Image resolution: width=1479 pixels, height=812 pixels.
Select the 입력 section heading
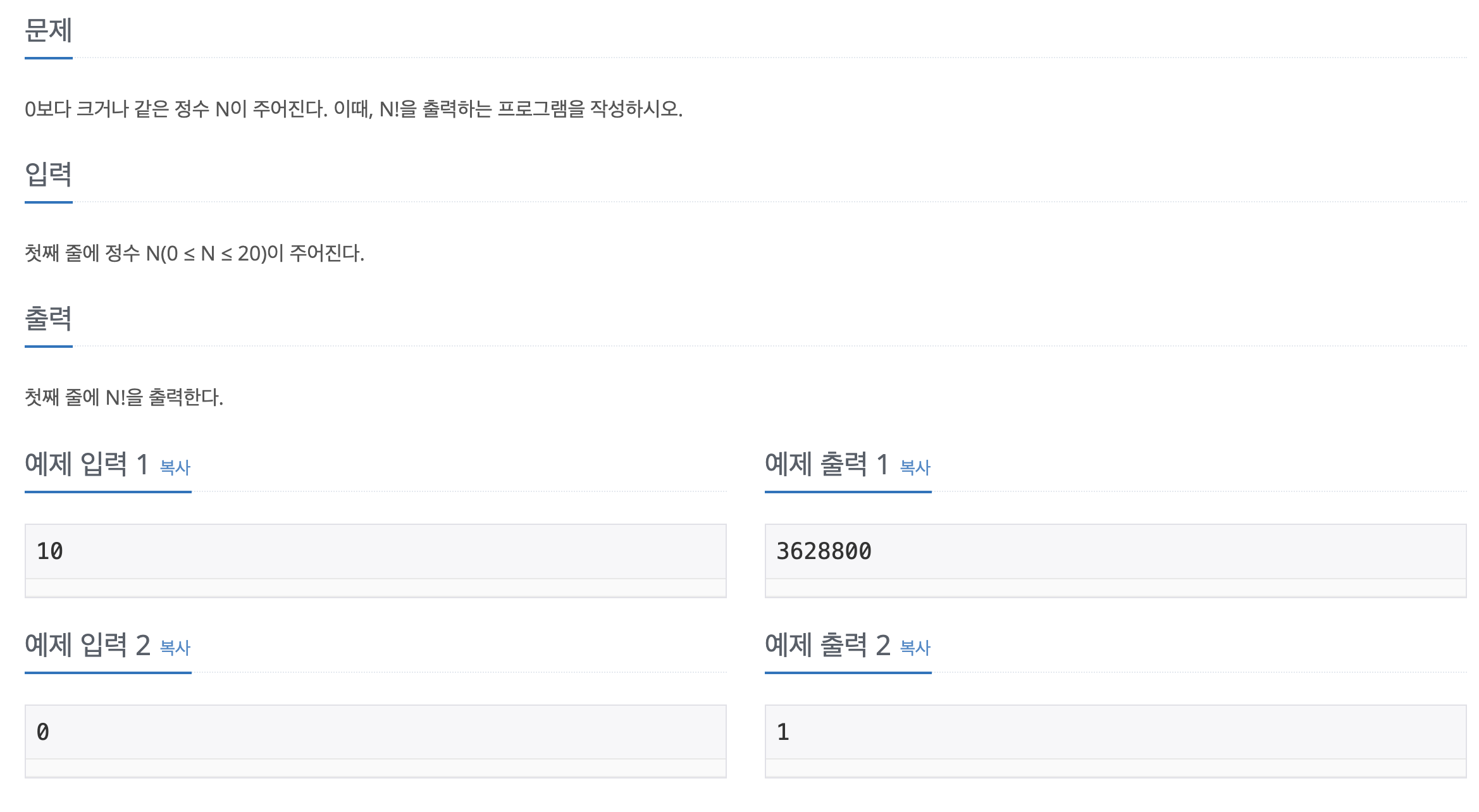(49, 175)
